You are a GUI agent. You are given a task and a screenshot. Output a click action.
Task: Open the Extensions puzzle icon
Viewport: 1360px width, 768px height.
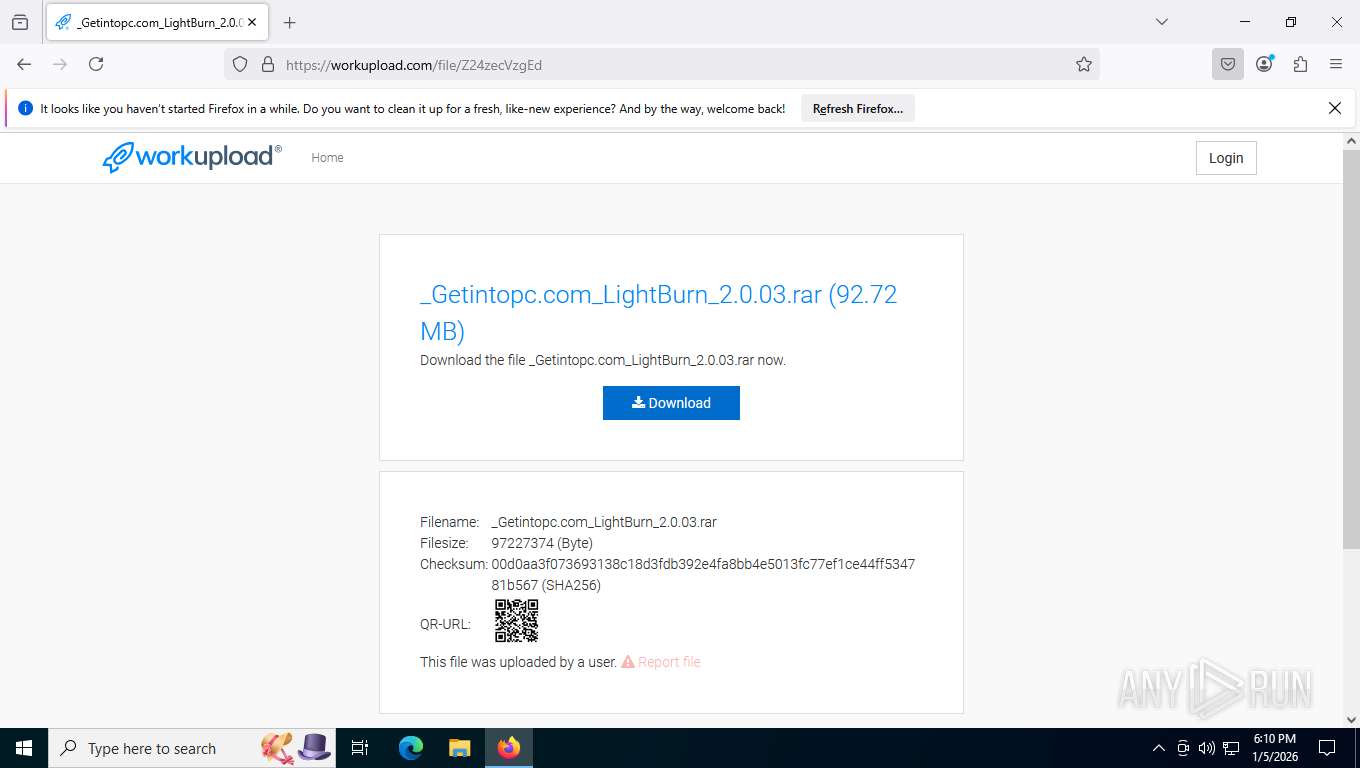[x=1300, y=64]
